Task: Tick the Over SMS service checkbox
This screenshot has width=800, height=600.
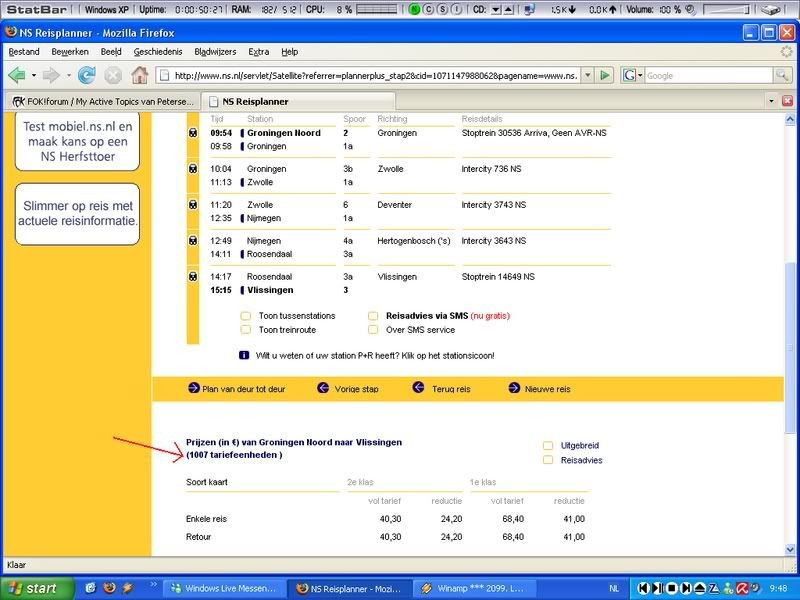Action: click(373, 330)
